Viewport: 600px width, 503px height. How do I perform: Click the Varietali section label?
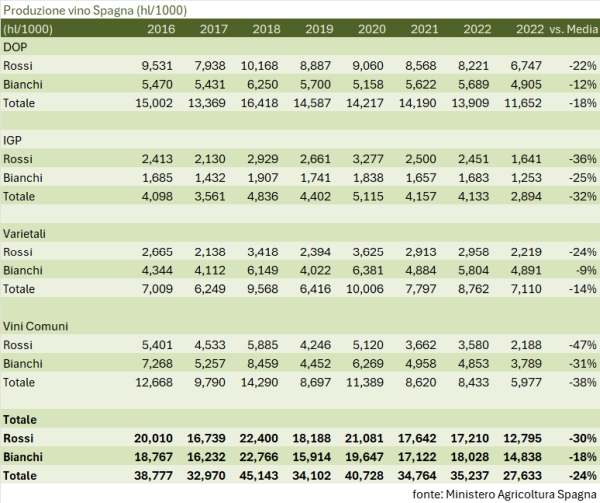point(26,235)
